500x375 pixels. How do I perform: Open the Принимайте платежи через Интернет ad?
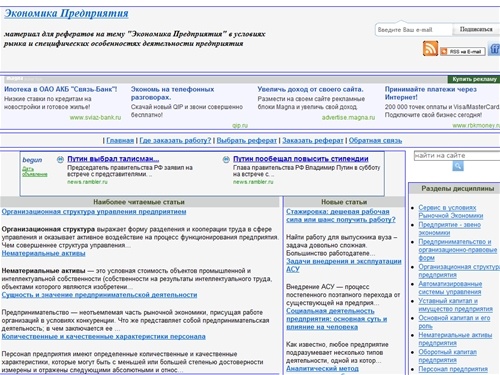pyautogui.click(x=431, y=93)
